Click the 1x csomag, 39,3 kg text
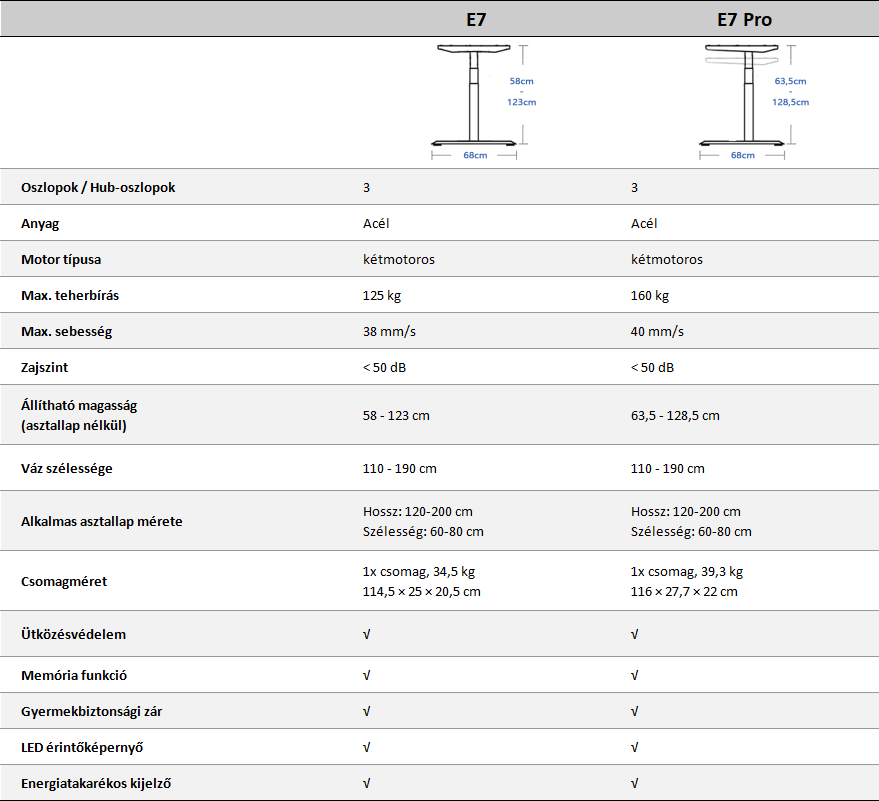This screenshot has width=879, height=801. pyautogui.click(x=686, y=572)
